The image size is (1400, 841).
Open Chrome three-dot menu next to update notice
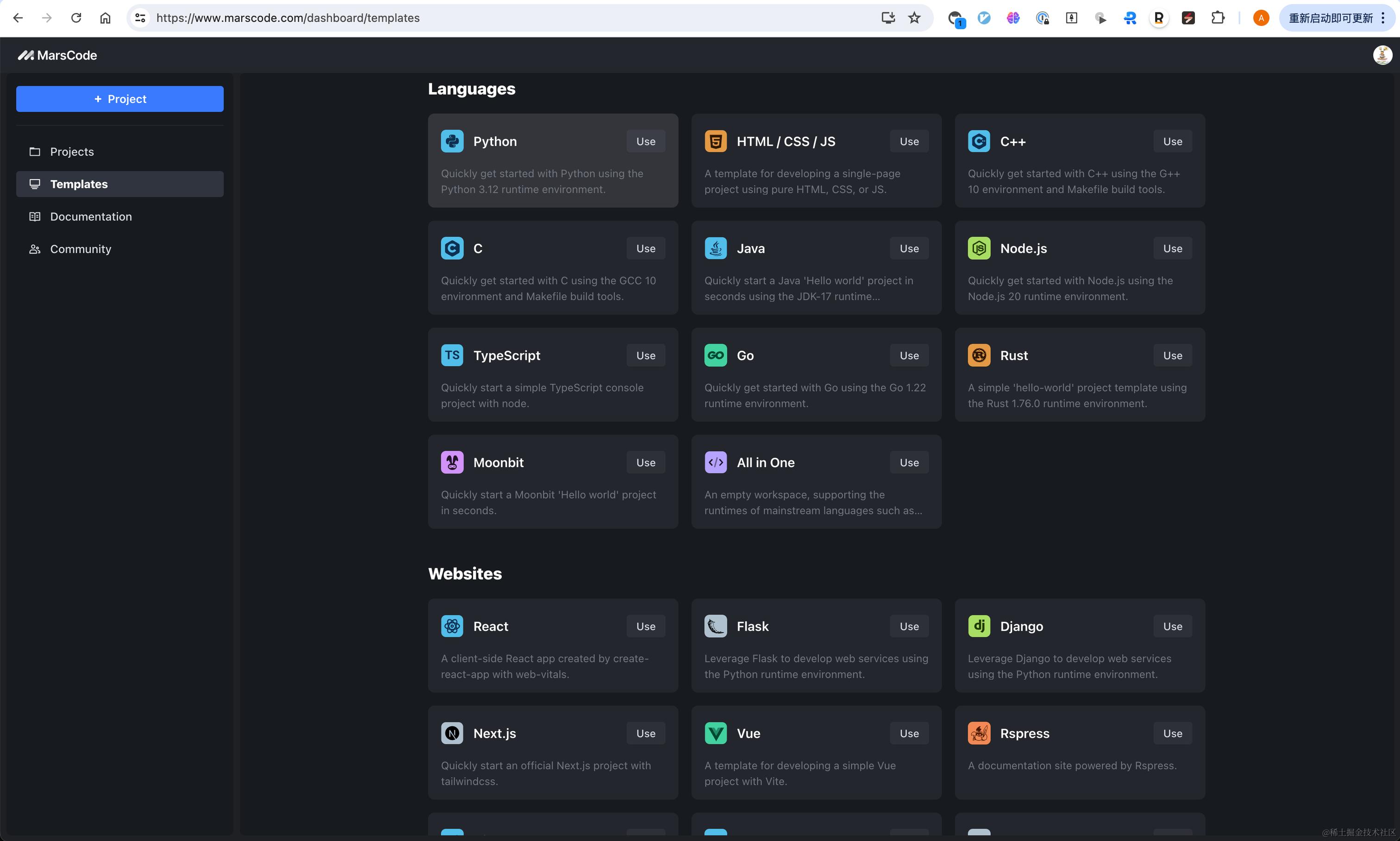tap(1383, 18)
